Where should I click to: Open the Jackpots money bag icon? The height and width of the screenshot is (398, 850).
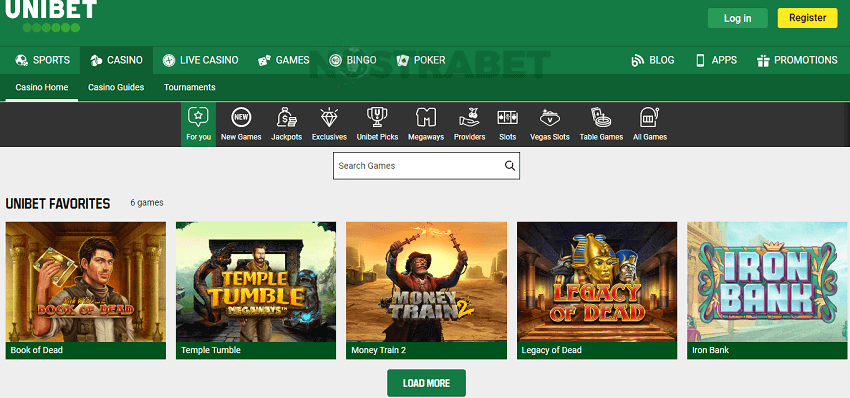pyautogui.click(x=286, y=118)
